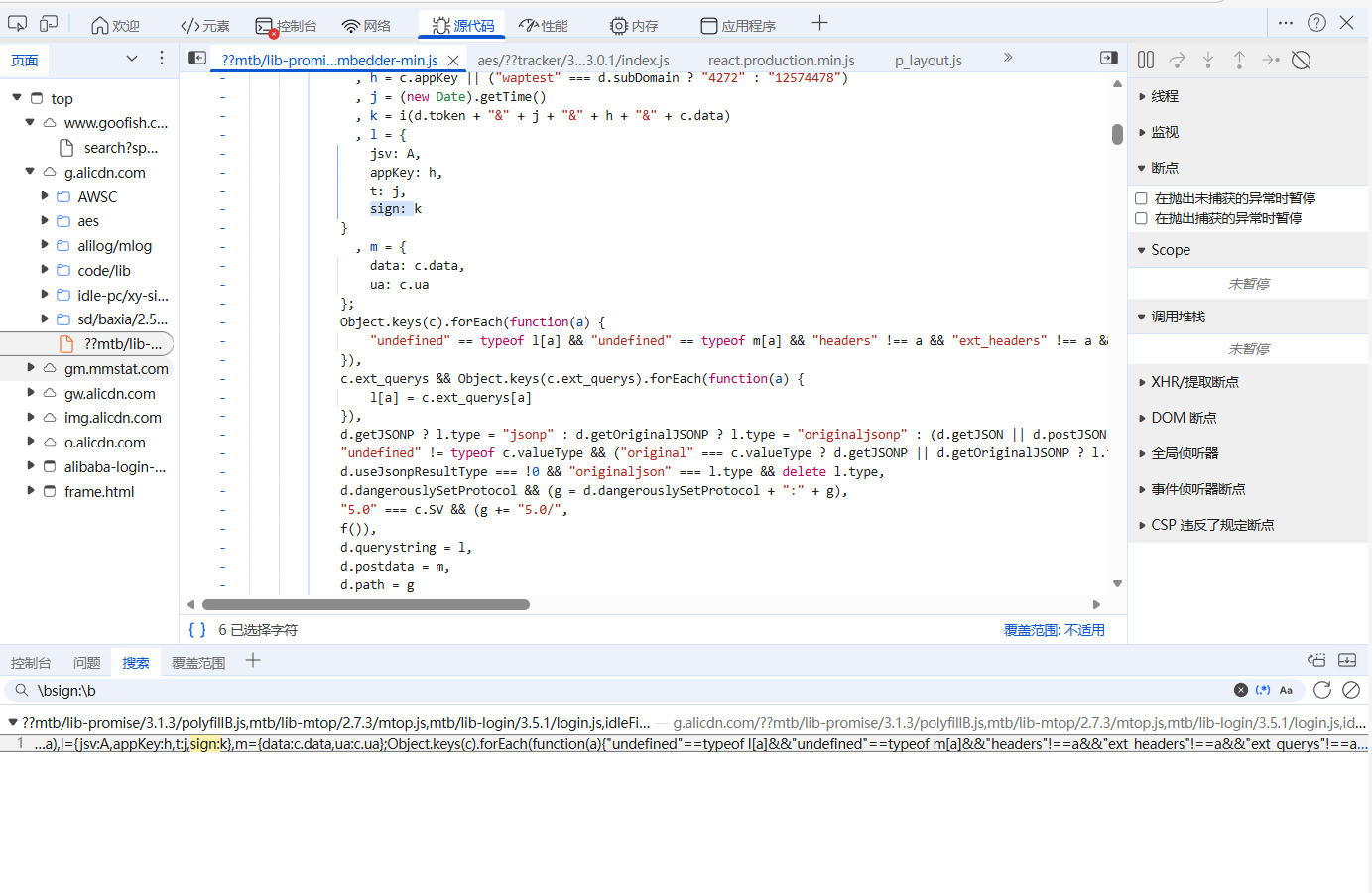Click the inspect element picker icon

click(18, 24)
